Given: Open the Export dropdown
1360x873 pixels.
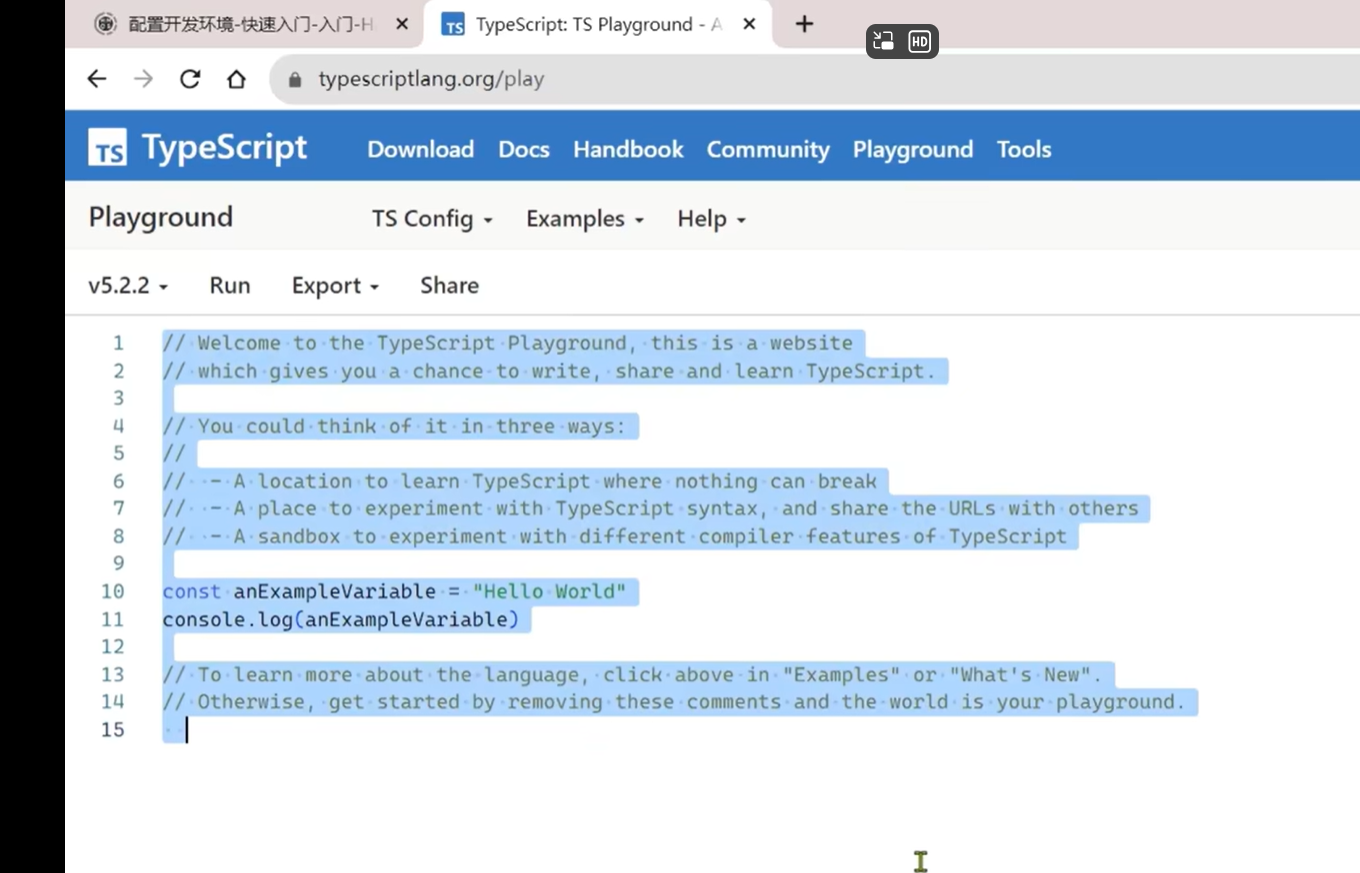Looking at the screenshot, I should point(335,286).
